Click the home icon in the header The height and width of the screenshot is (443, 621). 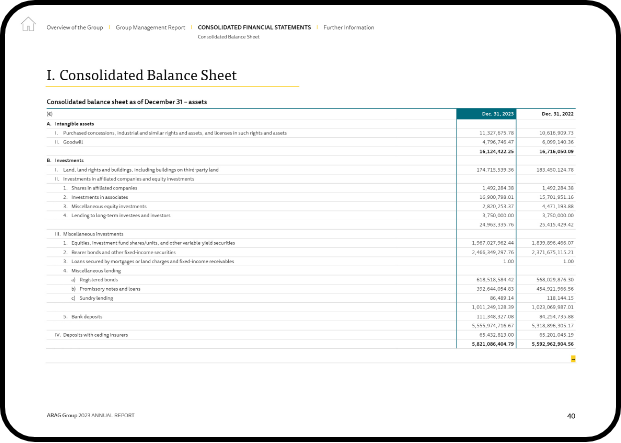coord(28,24)
